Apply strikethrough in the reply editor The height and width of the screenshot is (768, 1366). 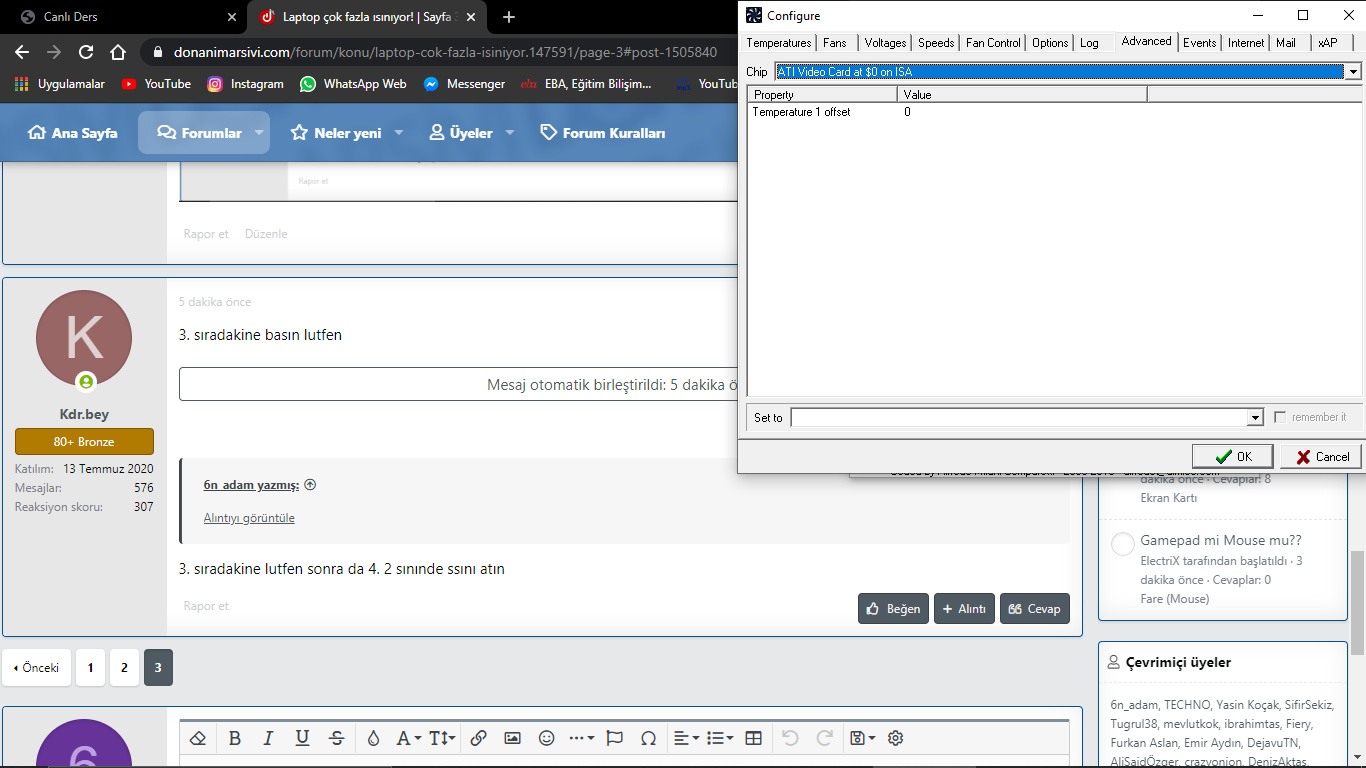point(337,738)
